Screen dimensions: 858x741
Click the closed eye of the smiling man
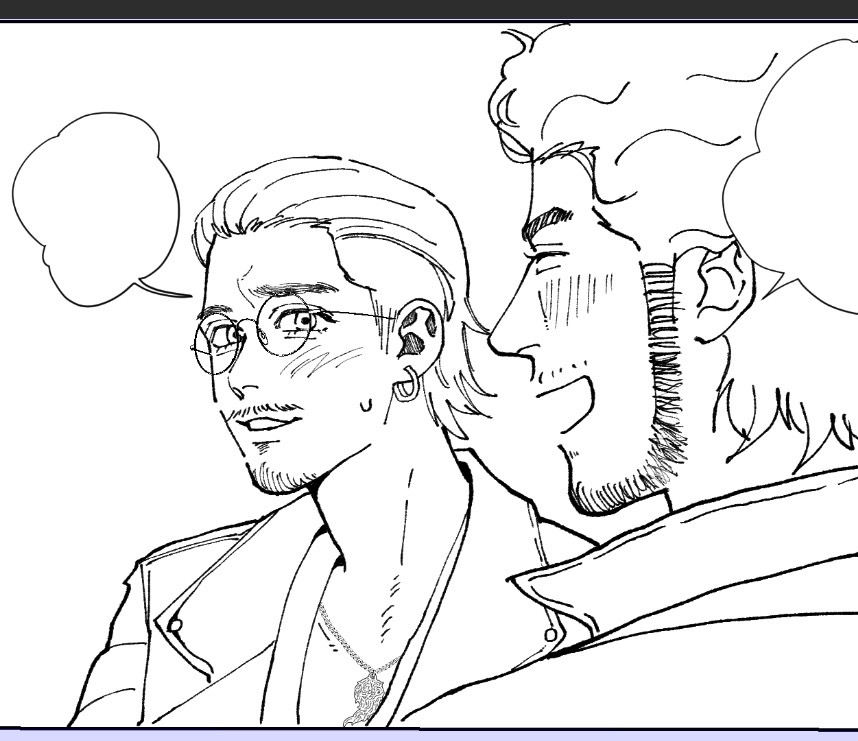[548, 264]
